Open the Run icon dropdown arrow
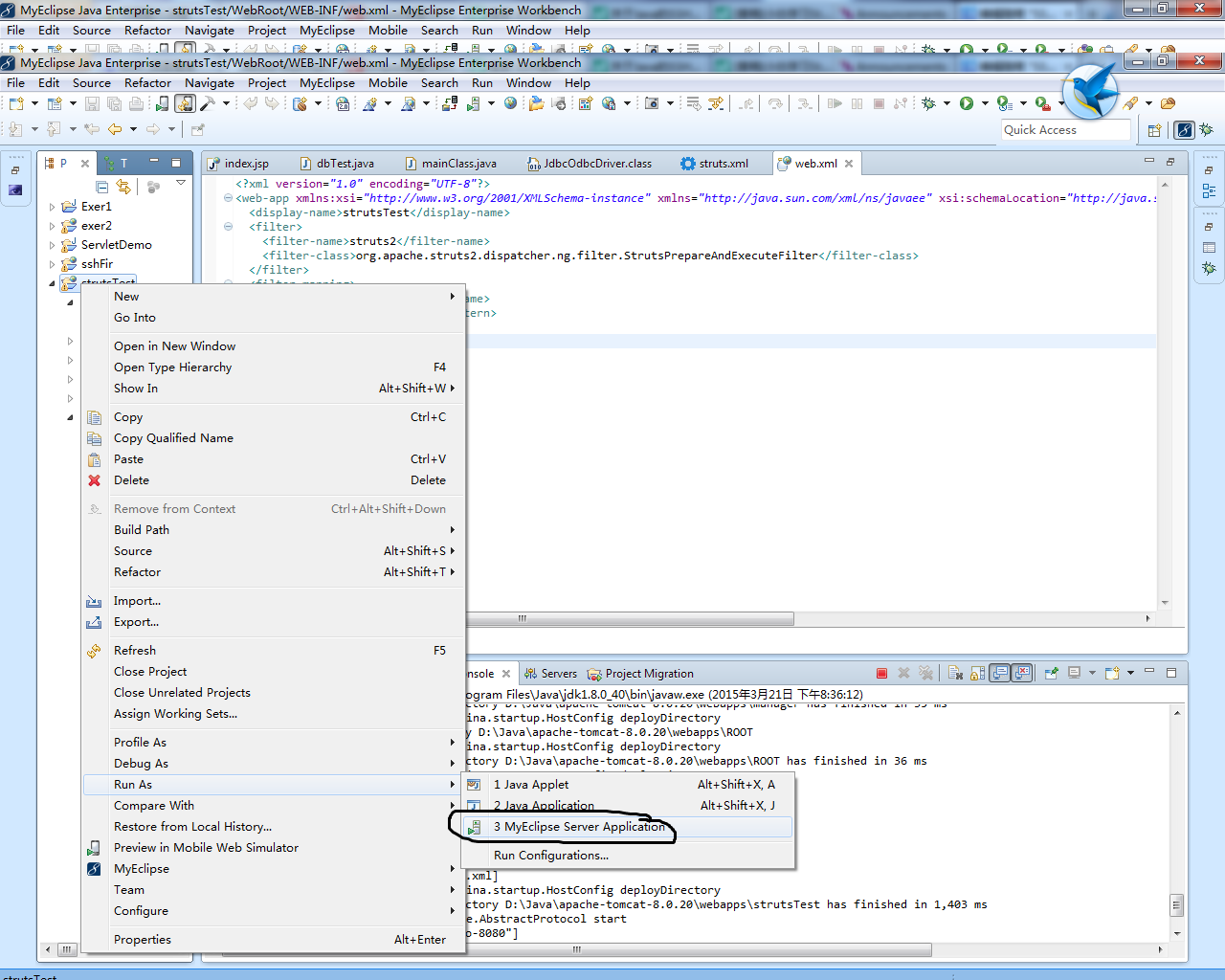The width and height of the screenshot is (1225, 980). (x=985, y=103)
